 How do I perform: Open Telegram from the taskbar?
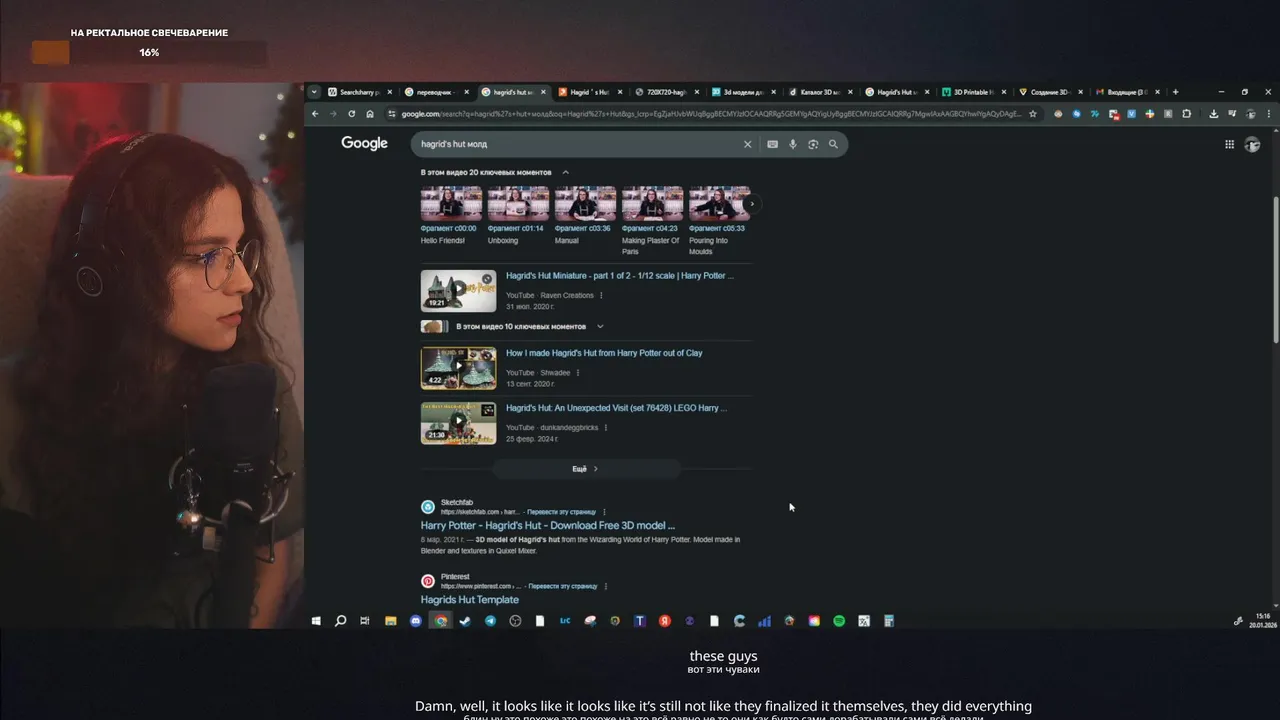(x=490, y=621)
